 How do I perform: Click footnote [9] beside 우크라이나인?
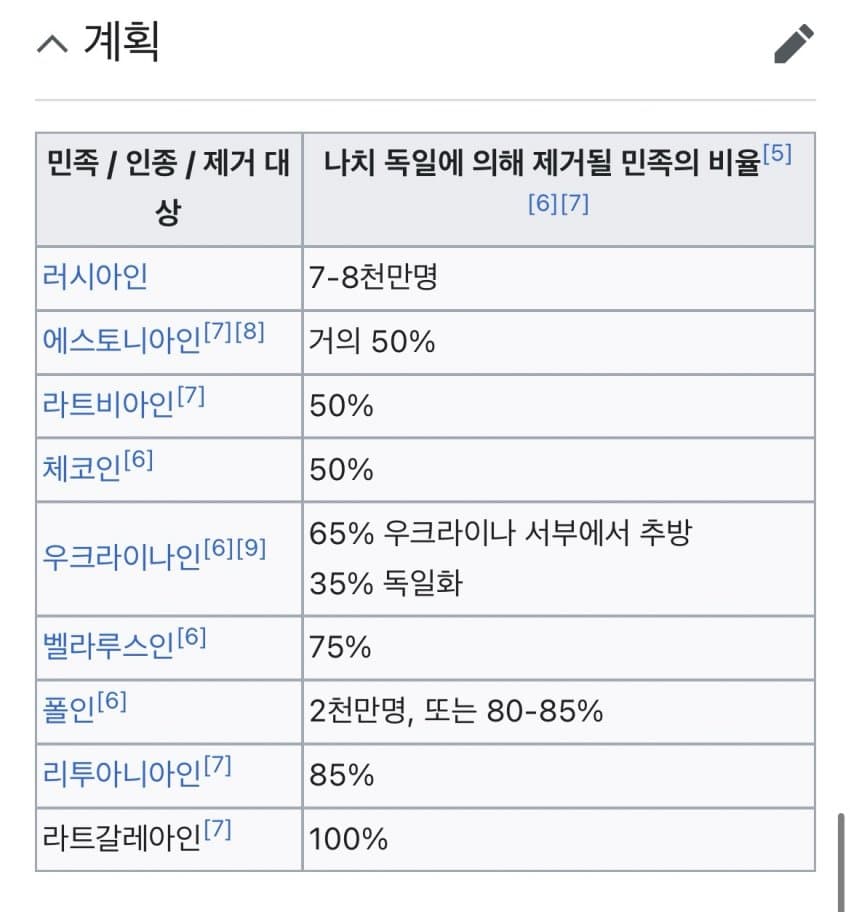point(251,548)
